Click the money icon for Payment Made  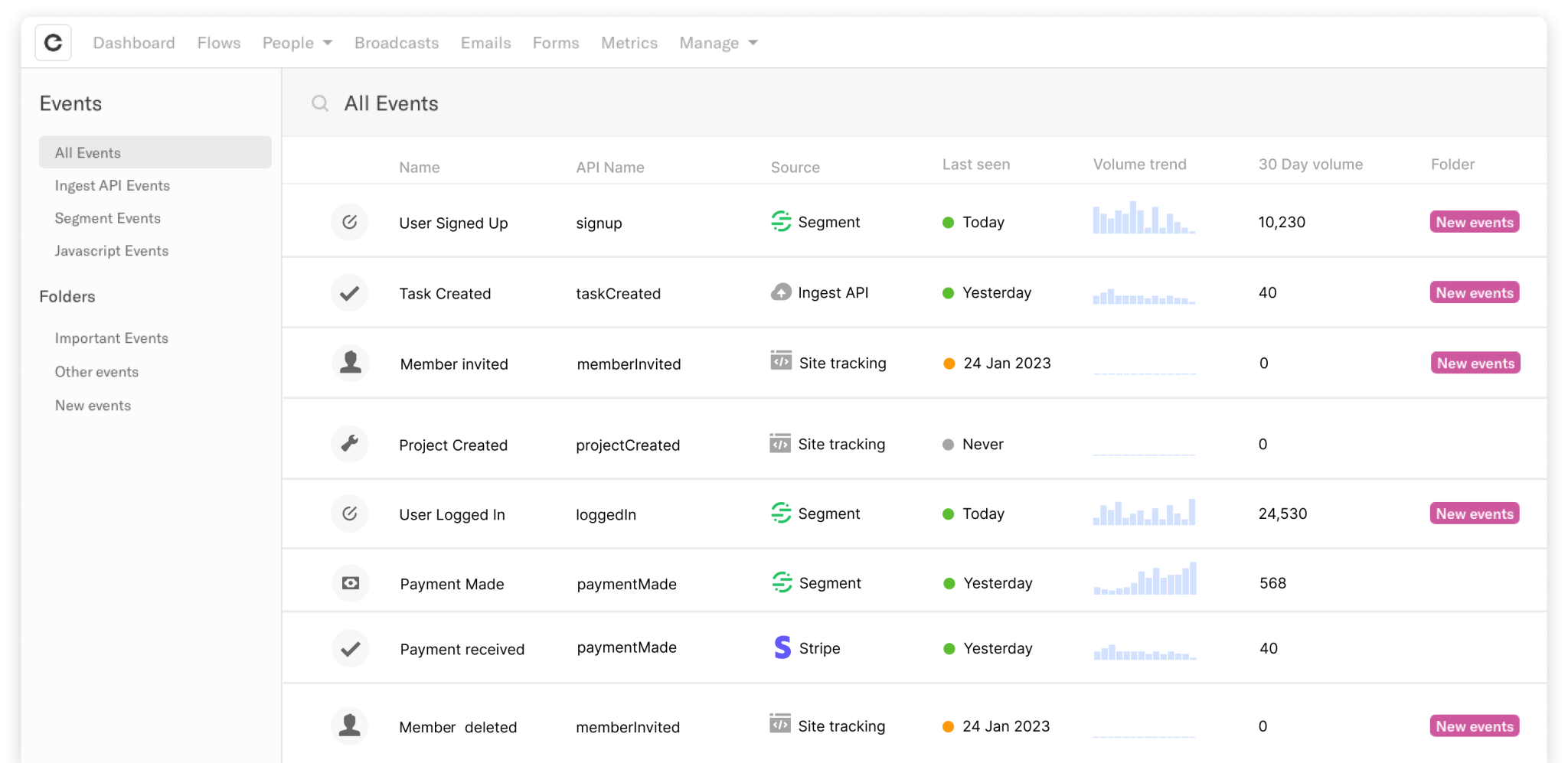(x=351, y=583)
